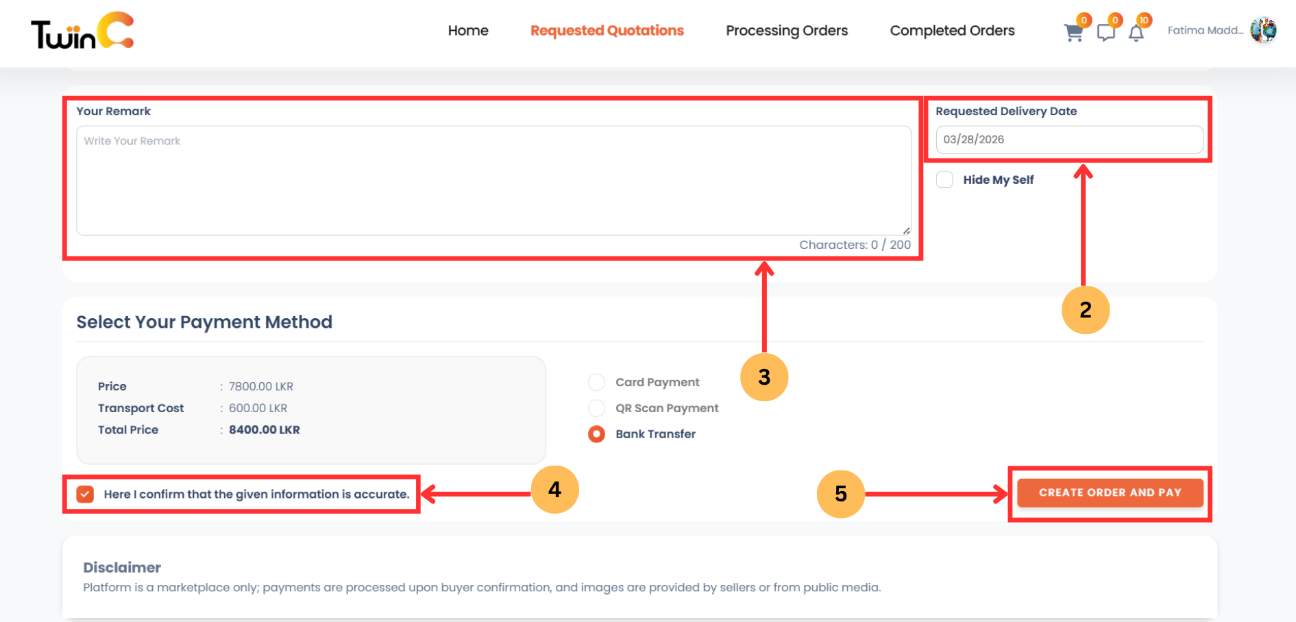Open the Requested Quotations tab
The image size is (1296, 622).
[607, 30]
